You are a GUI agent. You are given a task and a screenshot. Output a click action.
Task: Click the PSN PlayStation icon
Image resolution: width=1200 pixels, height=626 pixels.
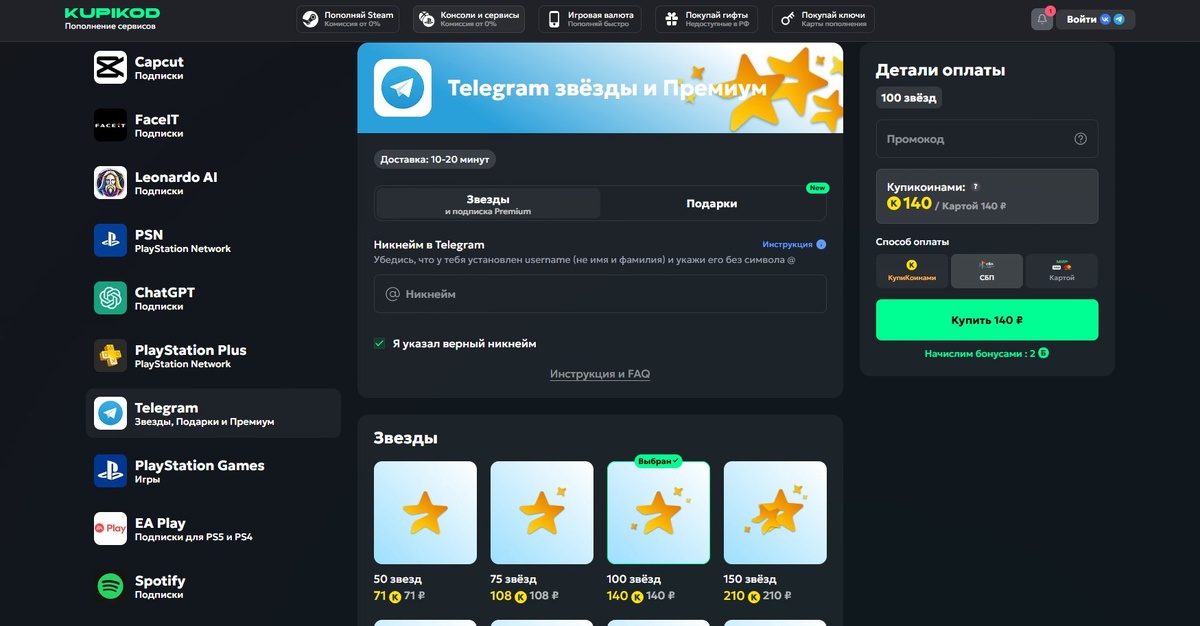(110, 240)
